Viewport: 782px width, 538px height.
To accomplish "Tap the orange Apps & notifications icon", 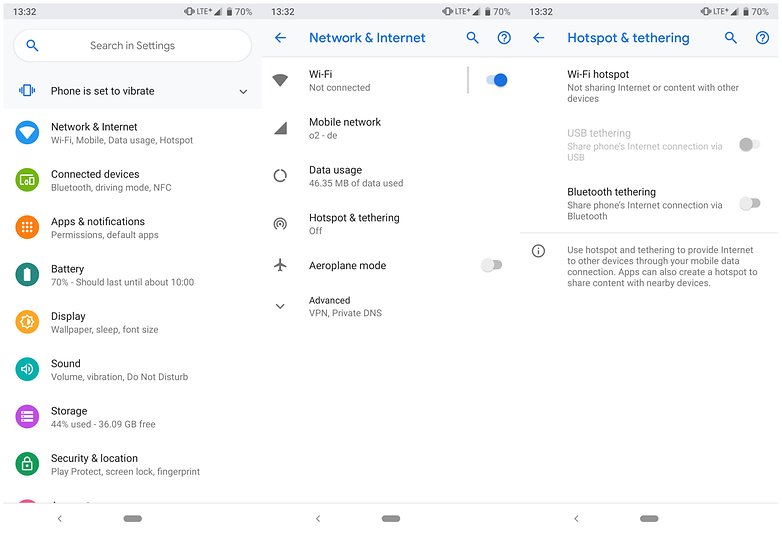I will click(x=27, y=227).
